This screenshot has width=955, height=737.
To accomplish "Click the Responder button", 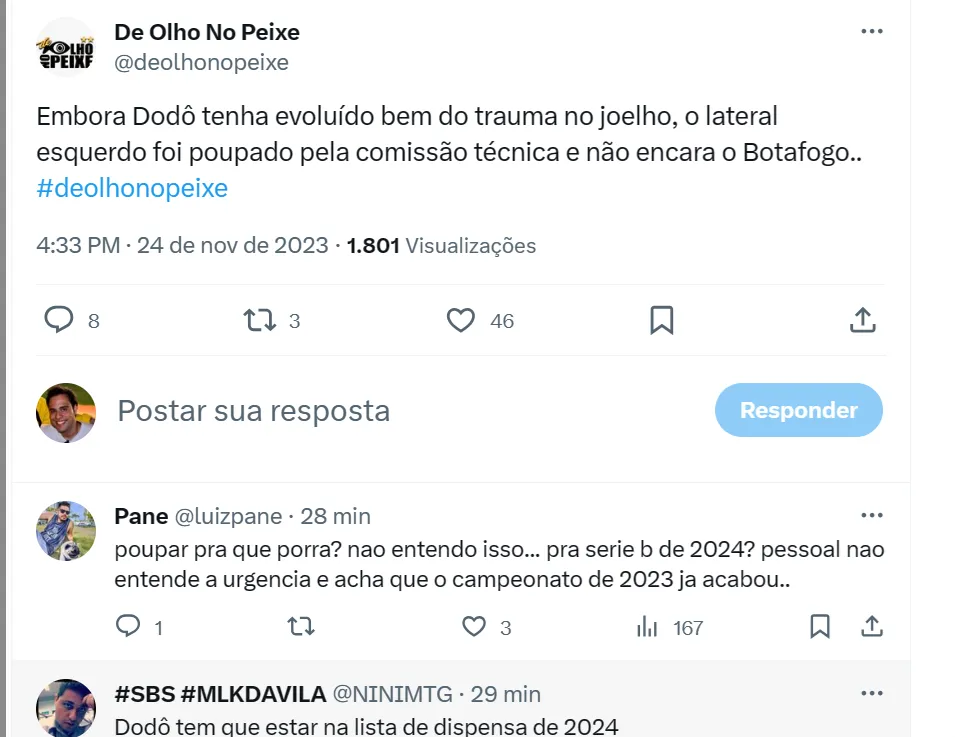I will (798, 410).
